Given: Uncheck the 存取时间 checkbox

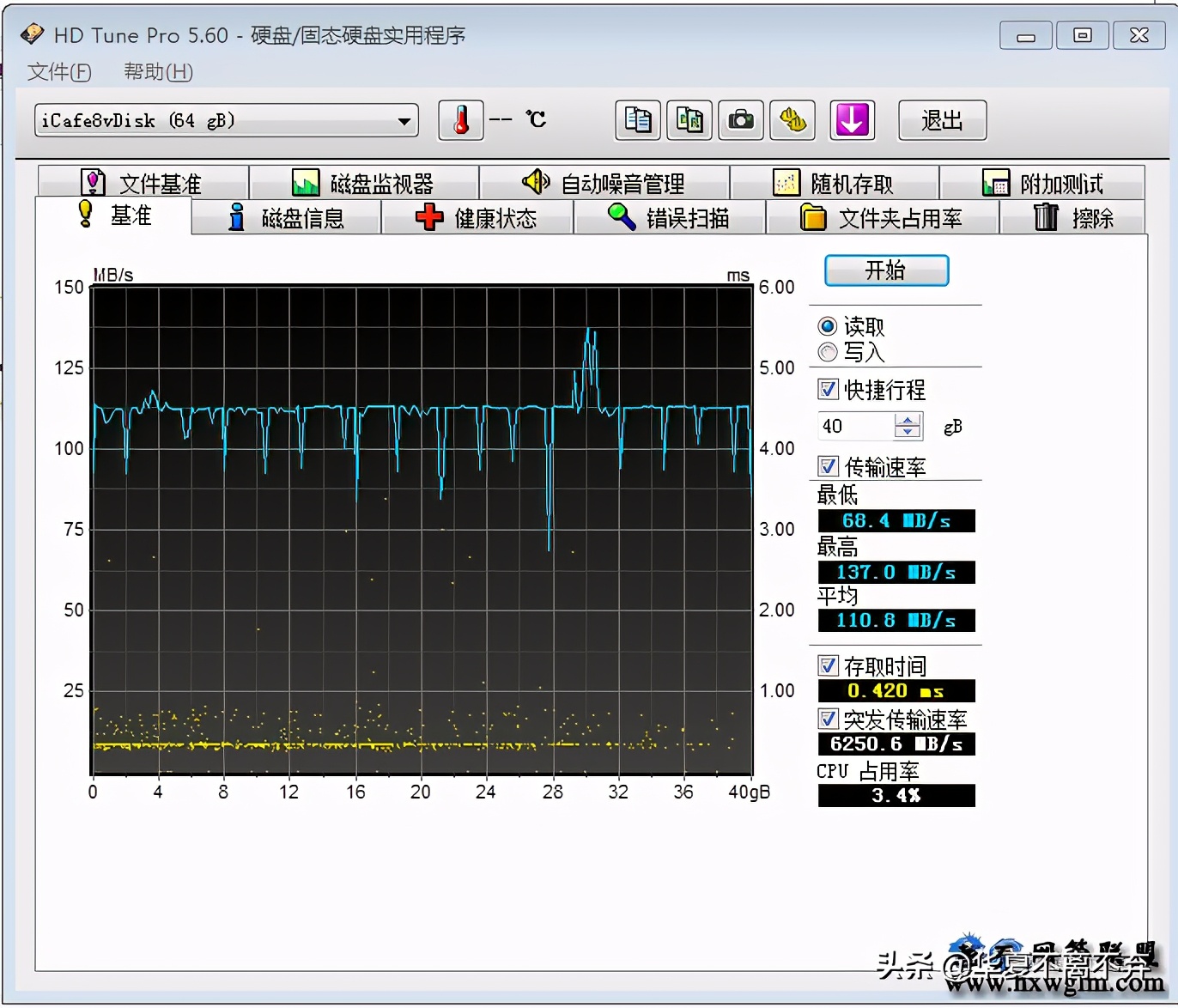Looking at the screenshot, I should click(828, 665).
